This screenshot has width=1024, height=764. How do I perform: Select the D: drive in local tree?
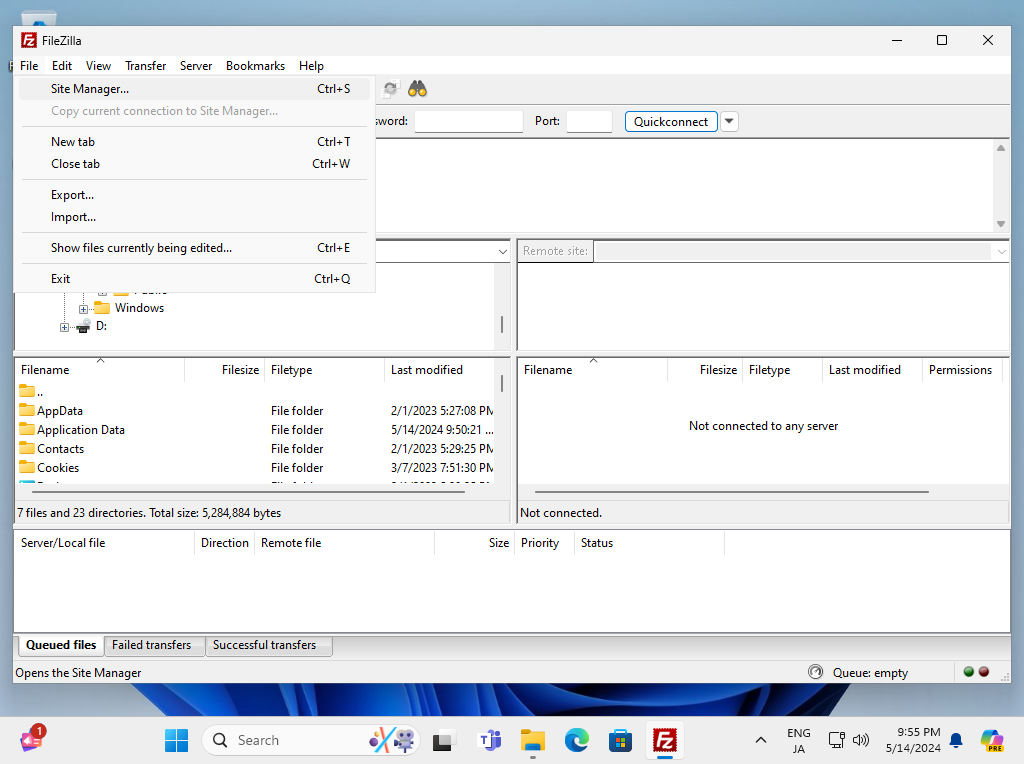(x=101, y=326)
